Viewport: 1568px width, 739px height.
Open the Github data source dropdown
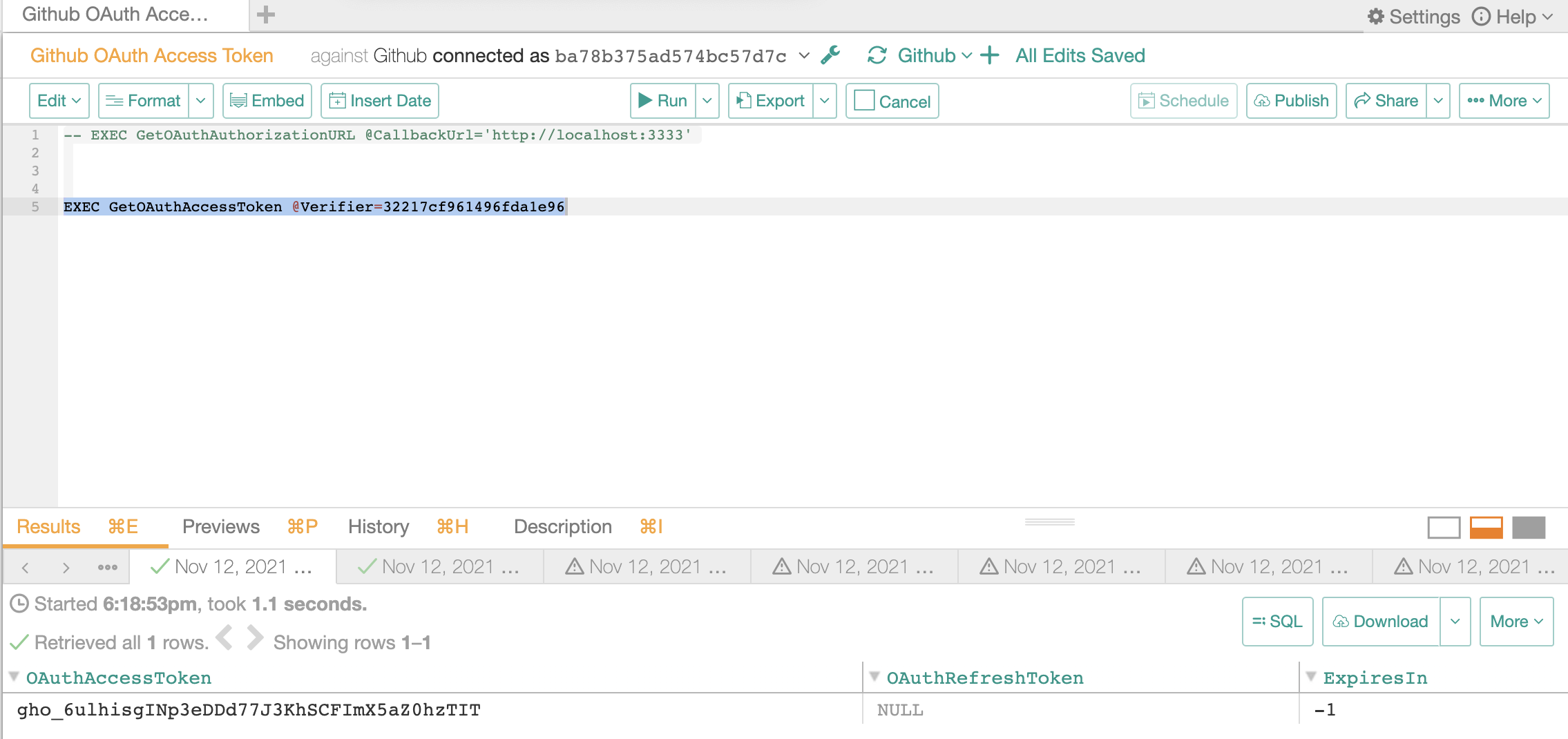pyautogui.click(x=935, y=55)
